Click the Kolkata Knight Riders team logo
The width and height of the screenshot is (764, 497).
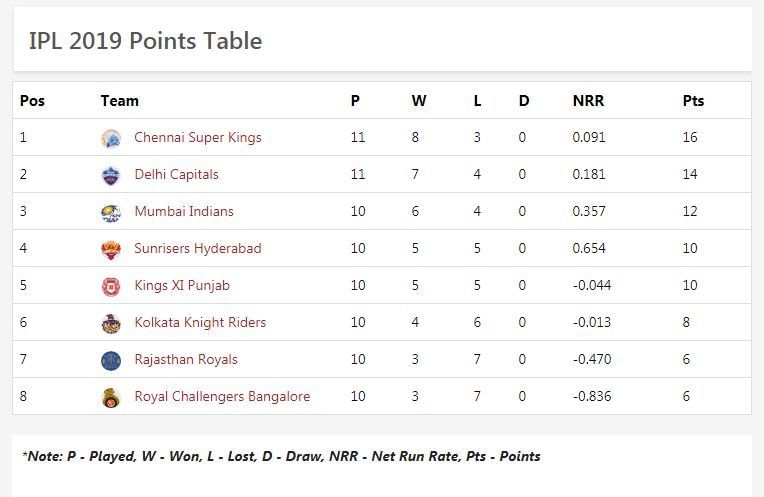(x=111, y=323)
